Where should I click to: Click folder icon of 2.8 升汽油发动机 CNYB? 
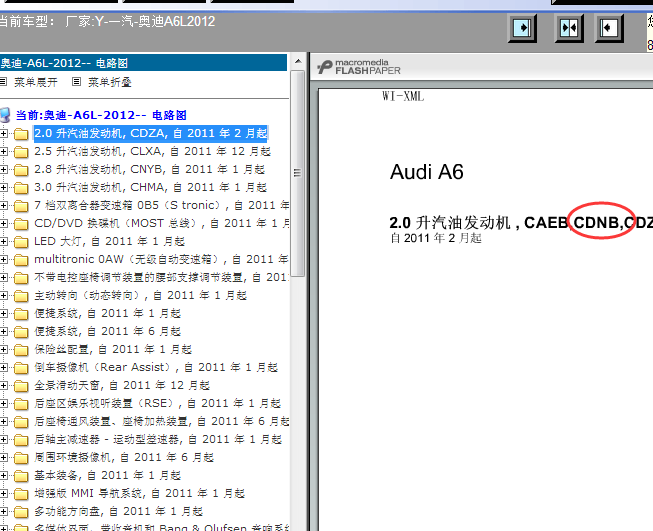[x=21, y=170]
